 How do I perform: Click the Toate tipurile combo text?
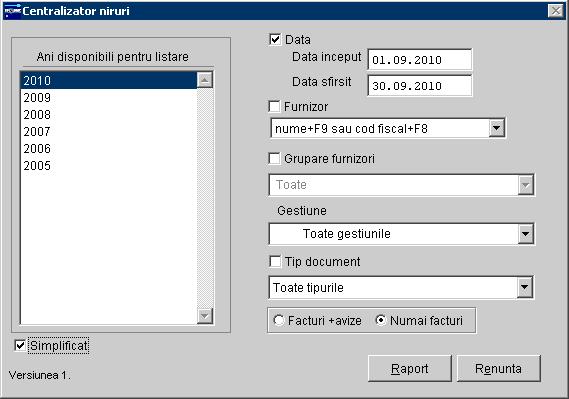click(308, 288)
